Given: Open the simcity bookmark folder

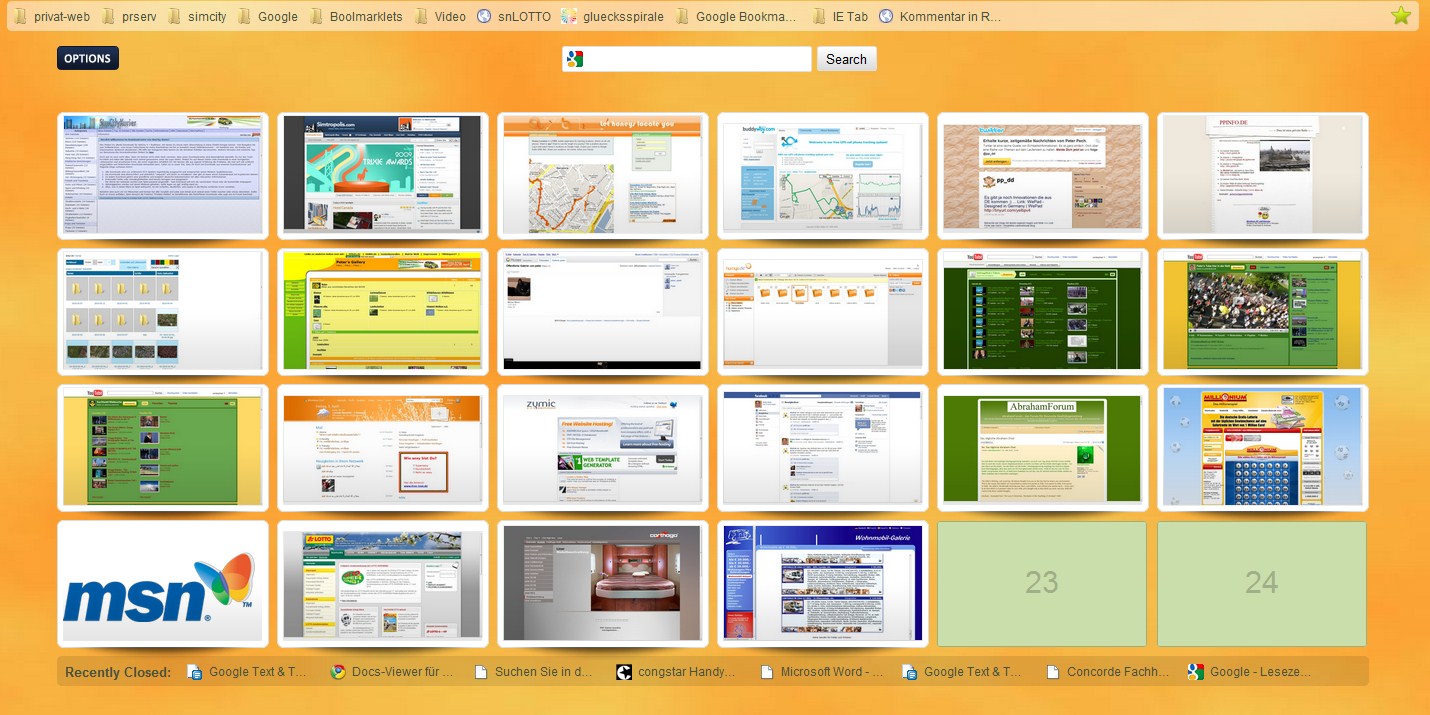Looking at the screenshot, I should [197, 16].
